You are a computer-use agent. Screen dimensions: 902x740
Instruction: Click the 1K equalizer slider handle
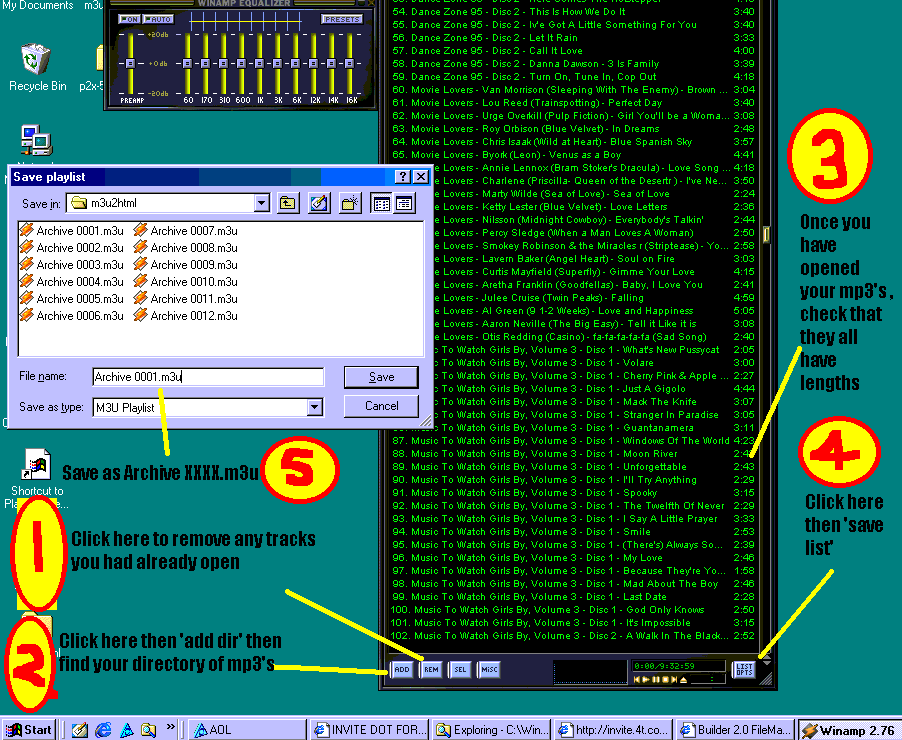click(x=259, y=63)
